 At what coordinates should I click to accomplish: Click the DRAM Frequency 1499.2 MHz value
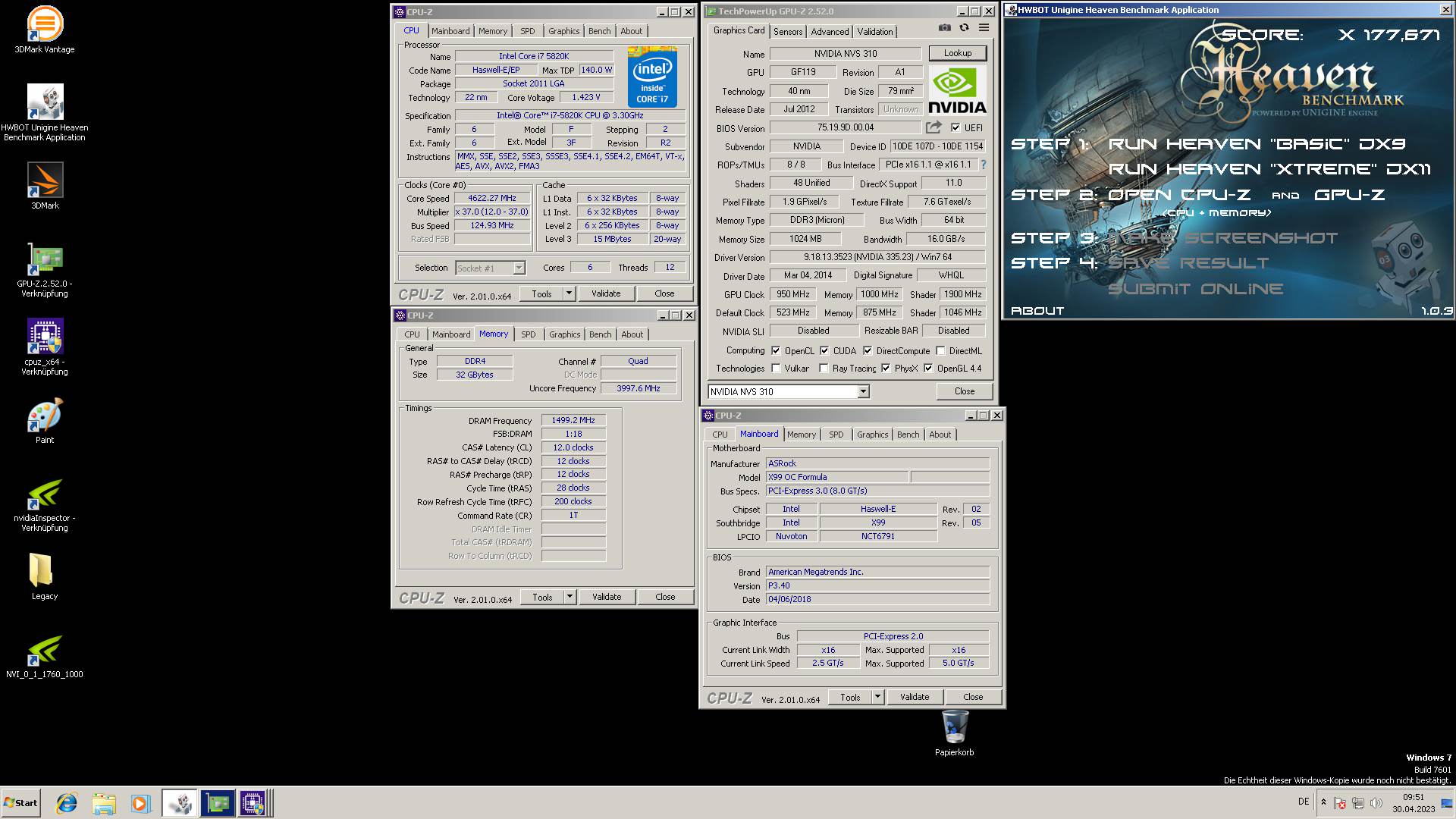[573, 420]
